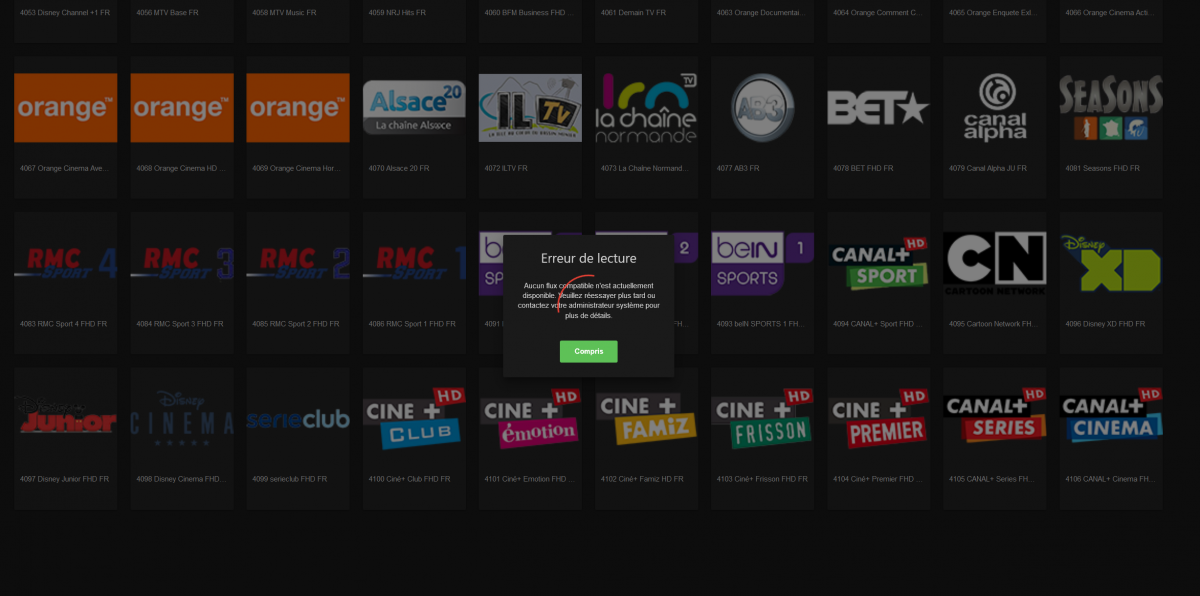This screenshot has width=1200, height=596.
Task: Select the Ciné+ Frisson HD logo
Action: [762, 419]
